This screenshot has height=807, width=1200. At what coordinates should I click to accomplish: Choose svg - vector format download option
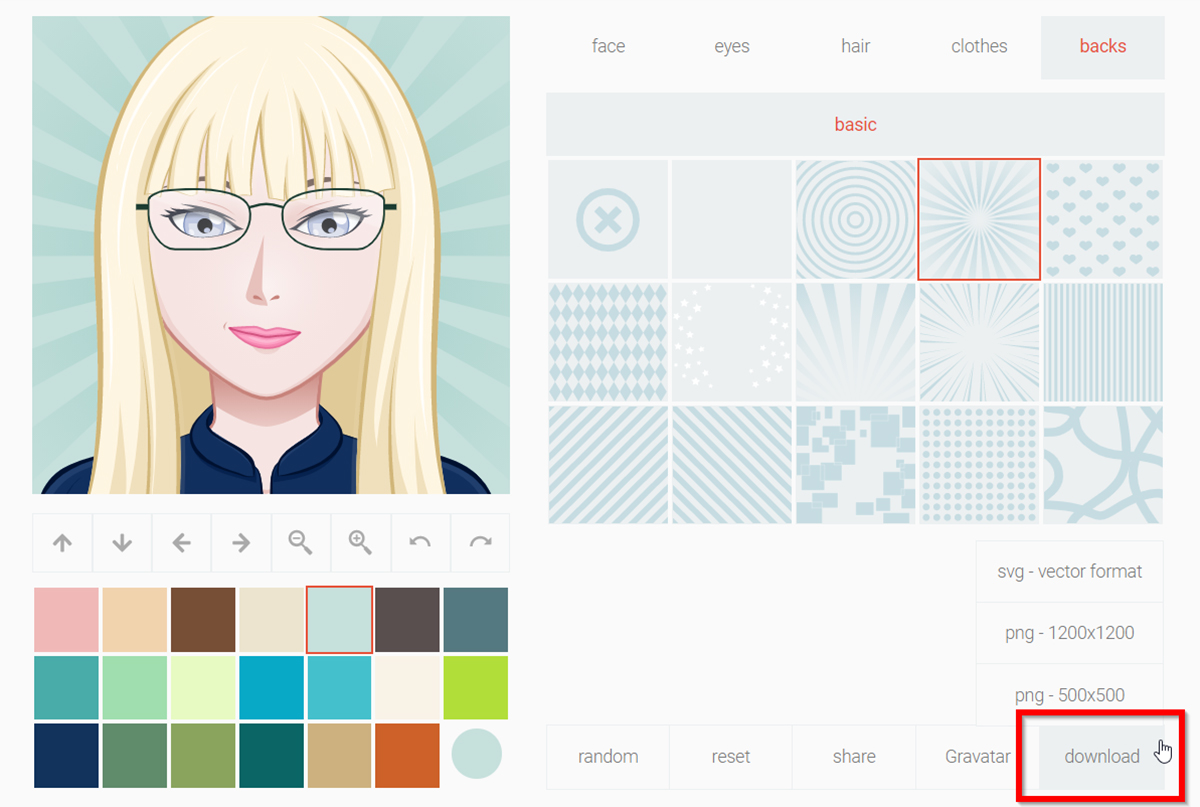pos(1069,572)
